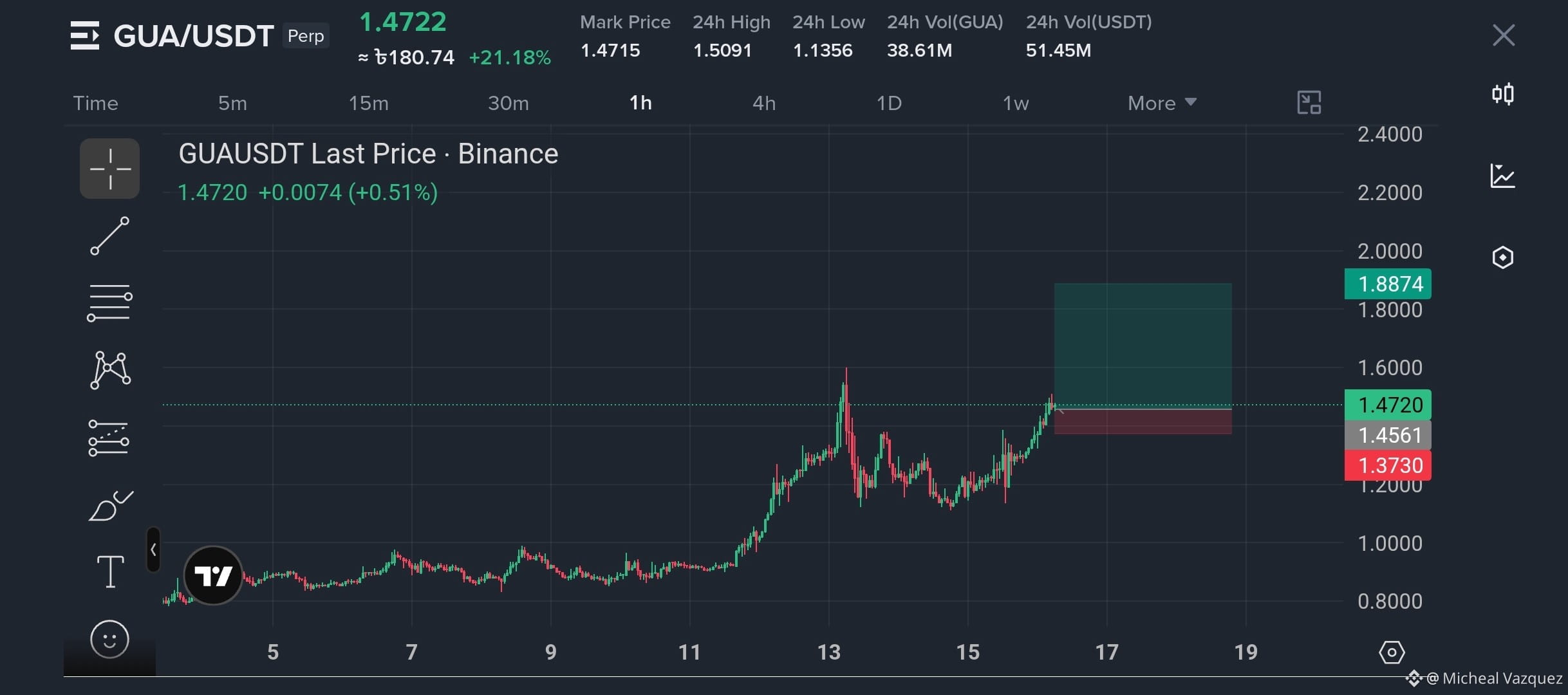This screenshot has width=1568, height=695.
Task: Select the red stop-loss zone of the position
Action: (x=1143, y=422)
